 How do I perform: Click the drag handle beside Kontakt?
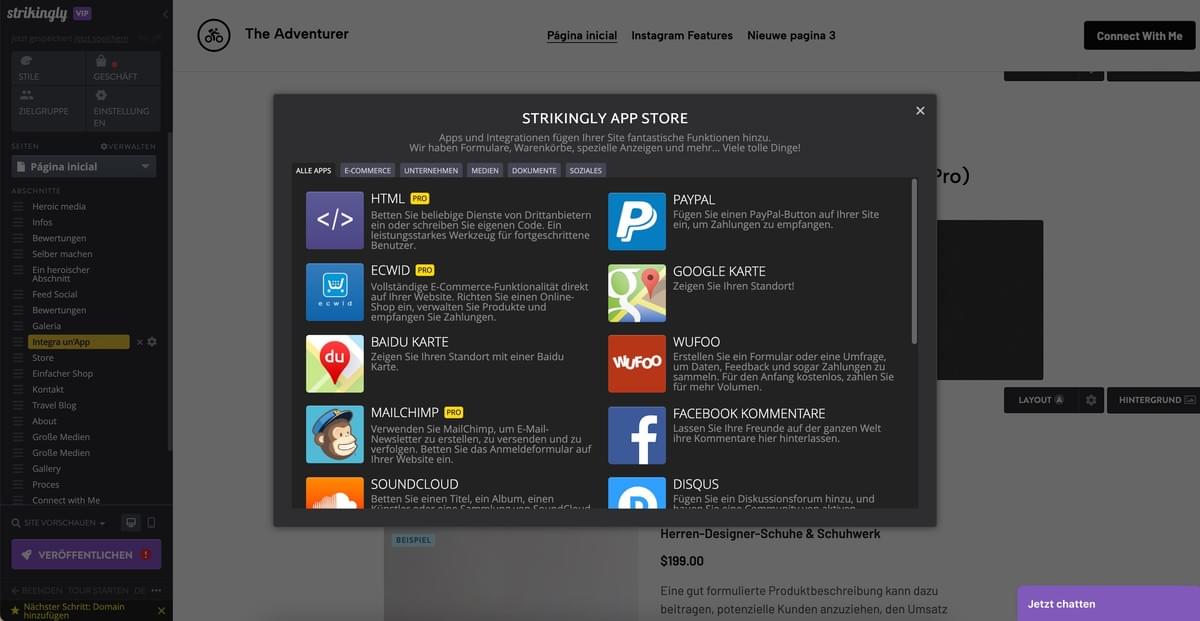point(18,389)
